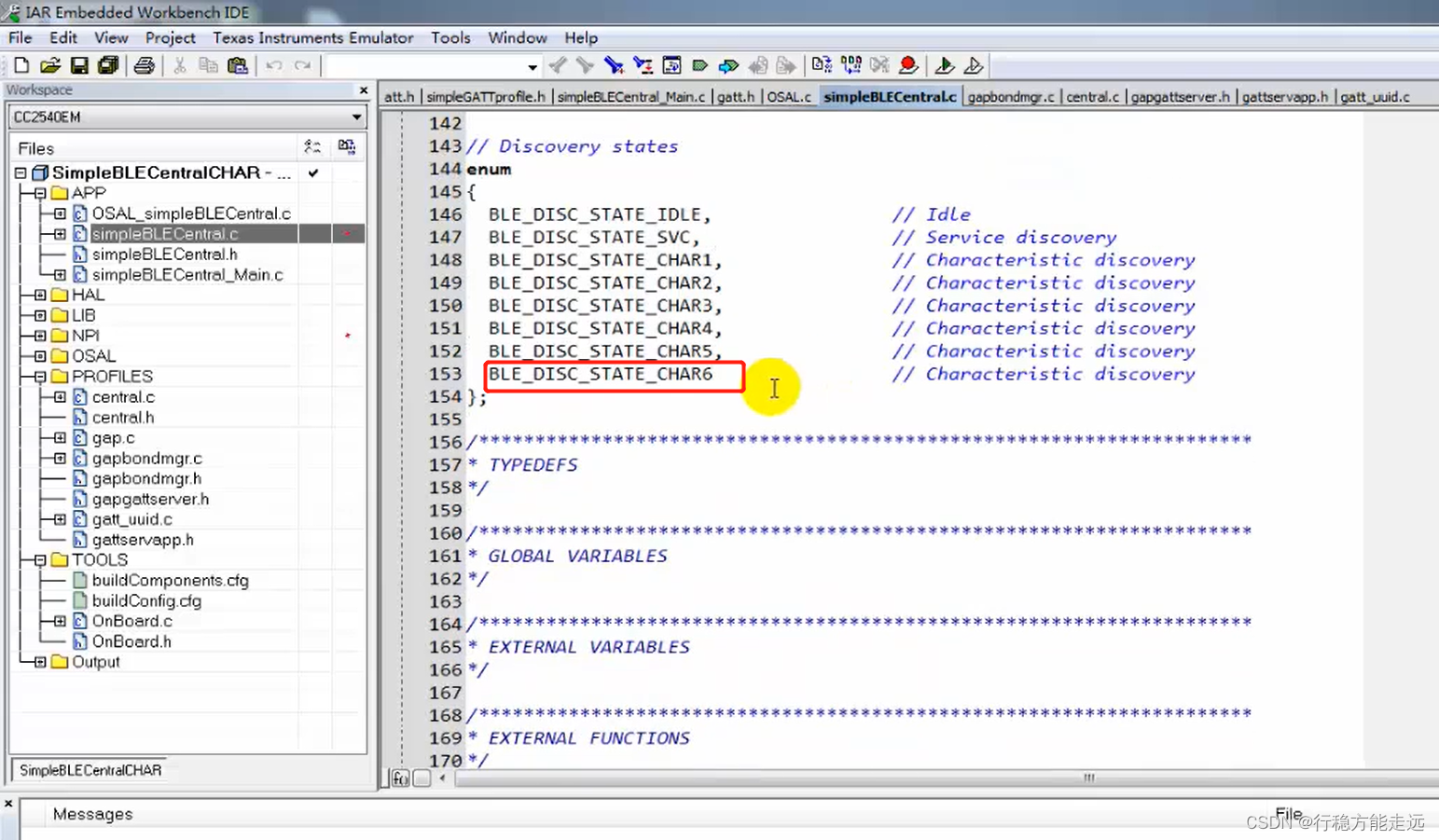Screen dimensions: 1439x840
Task: Expand the Output folder
Action: pyautogui.click(x=40, y=663)
